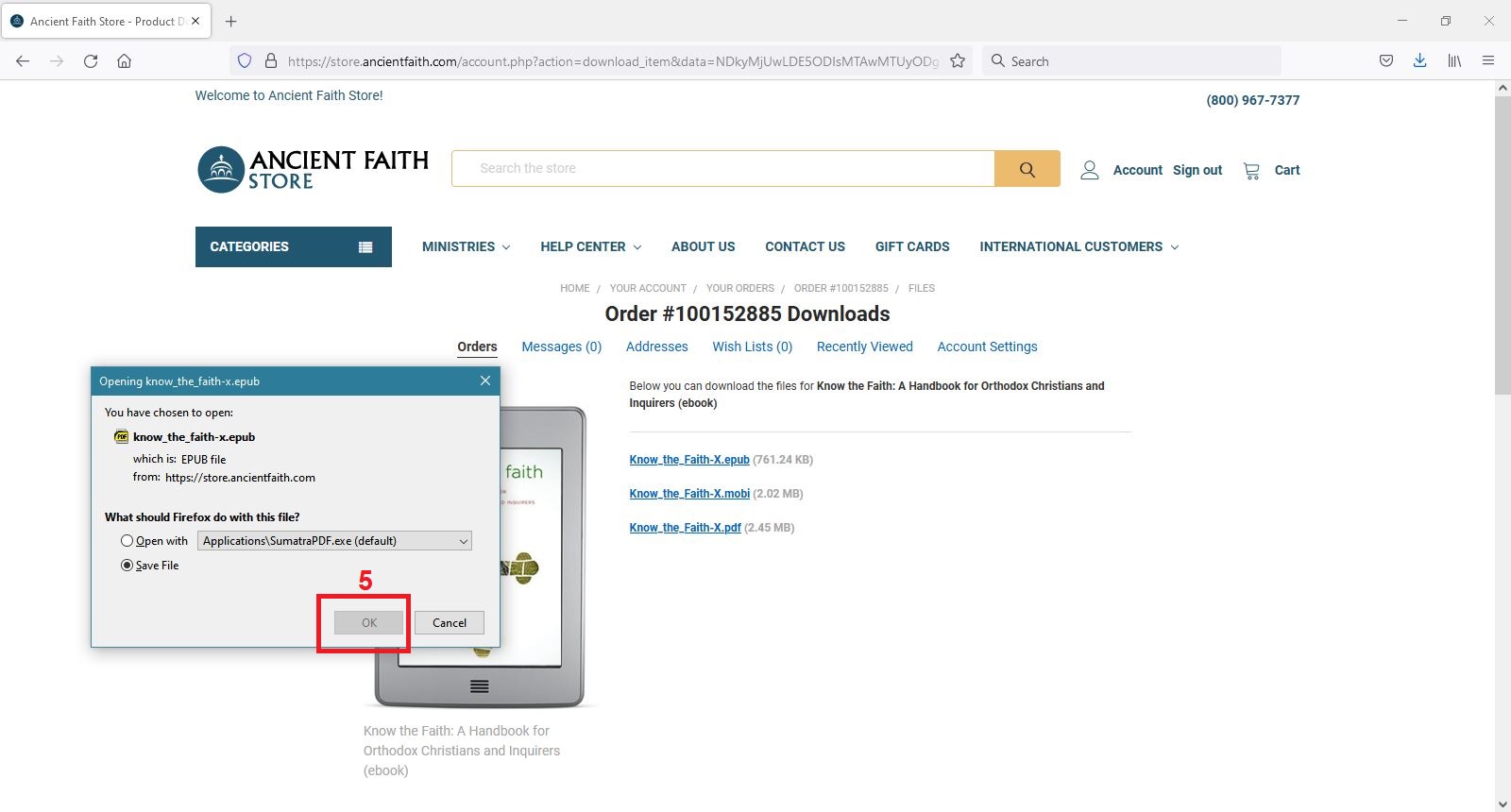Switch to the Addresses tab

(656, 347)
